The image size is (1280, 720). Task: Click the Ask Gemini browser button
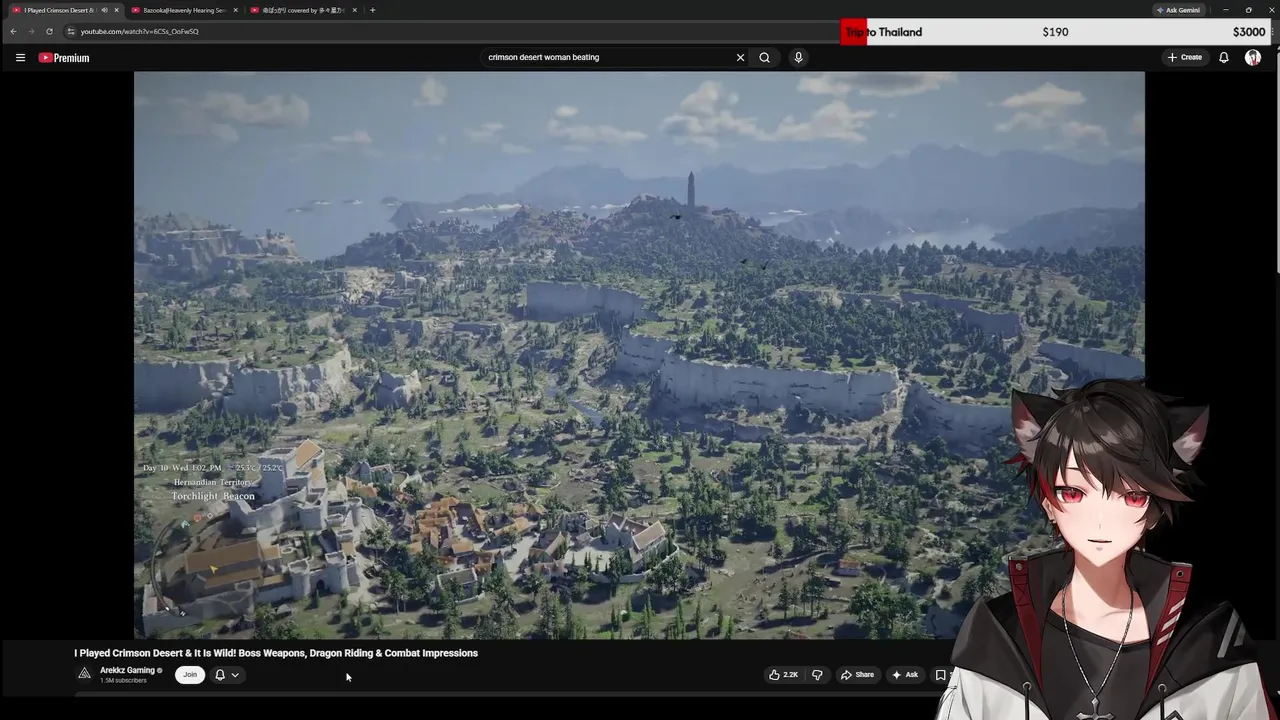(1178, 10)
